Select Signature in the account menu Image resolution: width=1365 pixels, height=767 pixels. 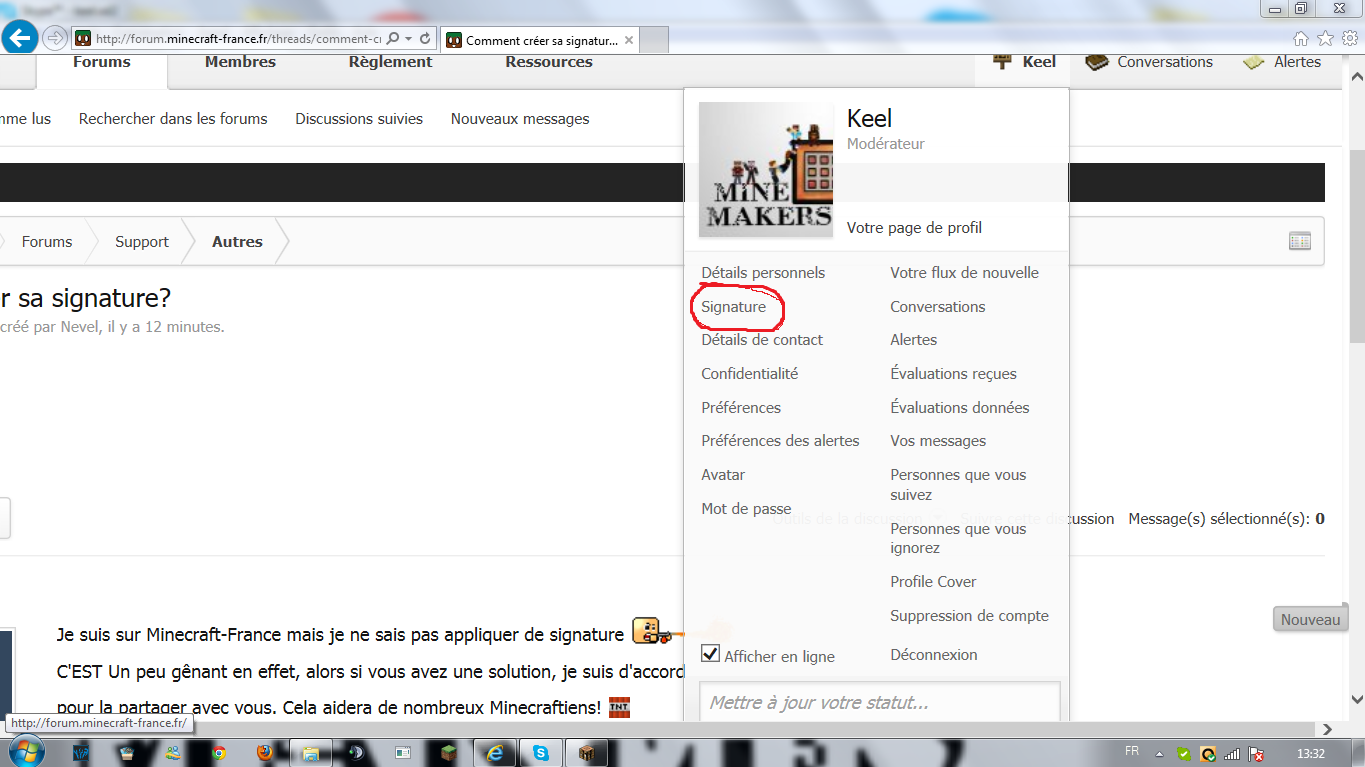click(x=734, y=307)
